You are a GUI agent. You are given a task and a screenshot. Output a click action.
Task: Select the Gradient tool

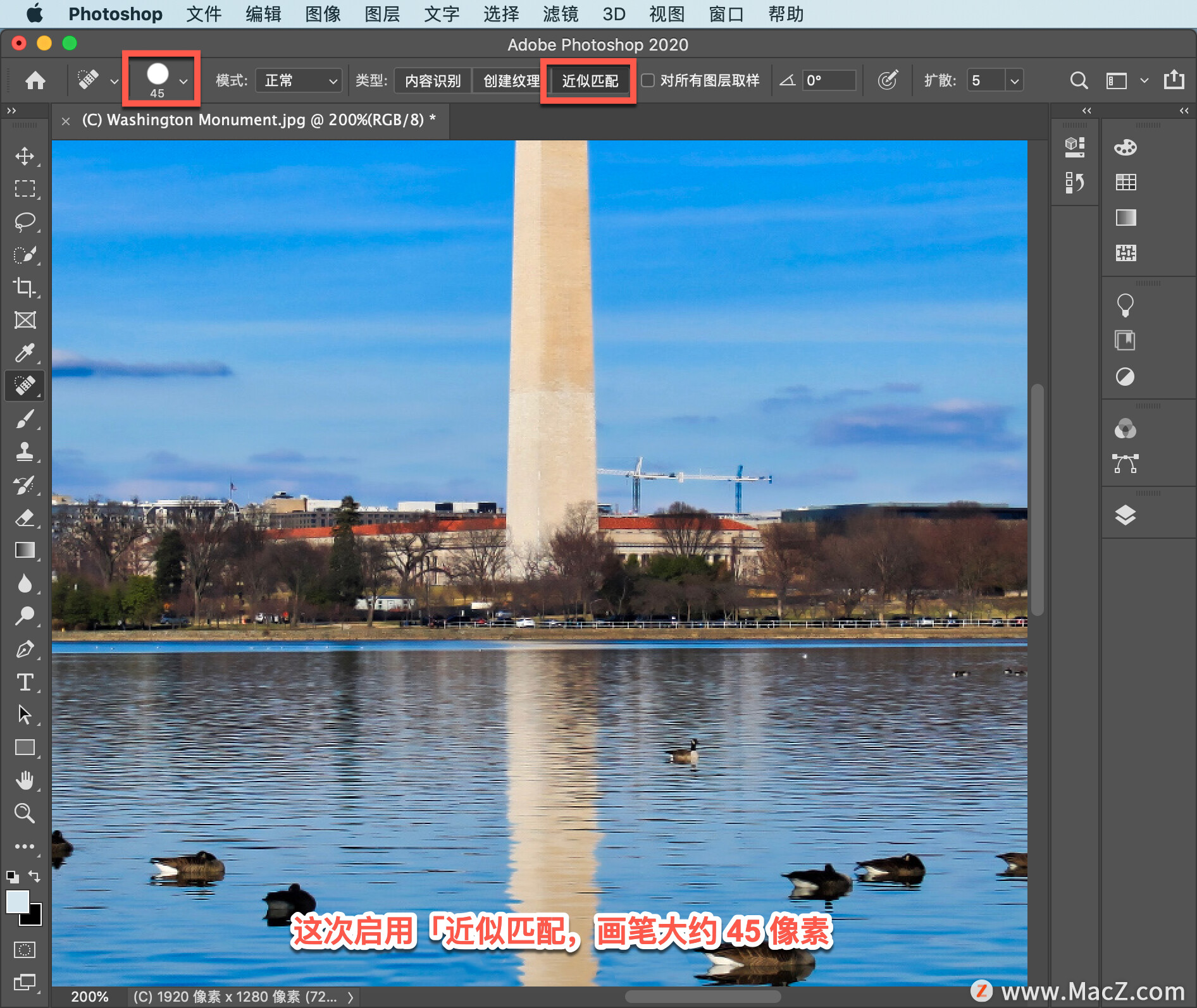click(25, 551)
